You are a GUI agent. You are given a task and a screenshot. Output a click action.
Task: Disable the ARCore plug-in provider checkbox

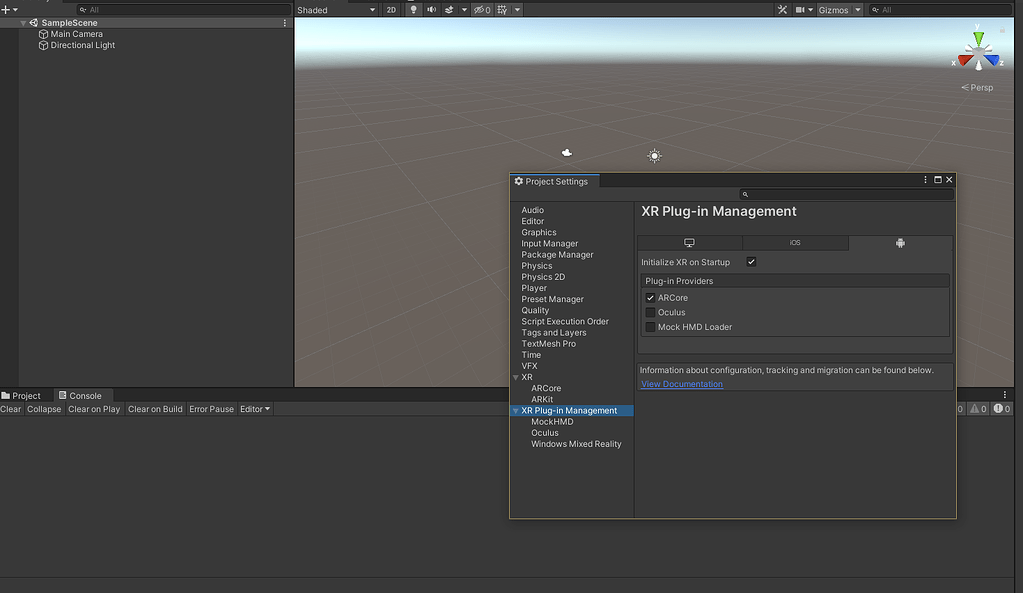(x=650, y=298)
